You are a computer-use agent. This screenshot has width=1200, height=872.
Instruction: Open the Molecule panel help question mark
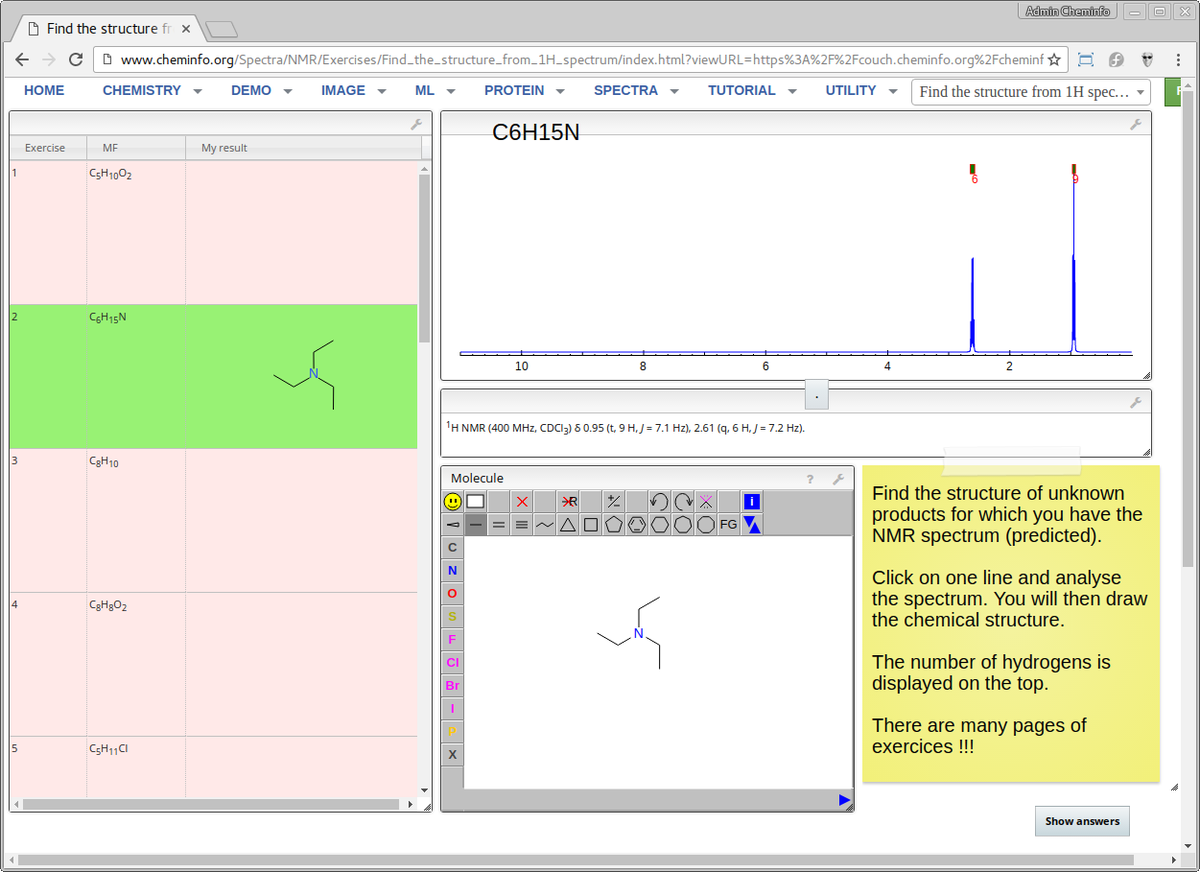pyautogui.click(x=811, y=478)
